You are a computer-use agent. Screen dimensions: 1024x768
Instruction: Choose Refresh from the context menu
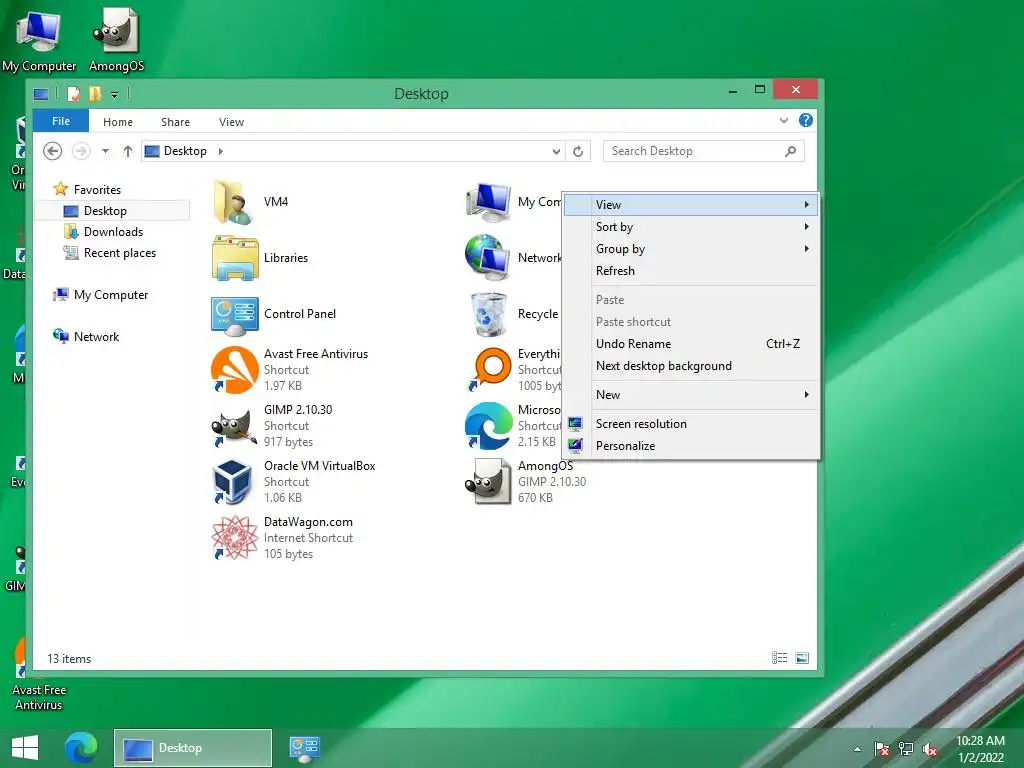tap(691, 271)
